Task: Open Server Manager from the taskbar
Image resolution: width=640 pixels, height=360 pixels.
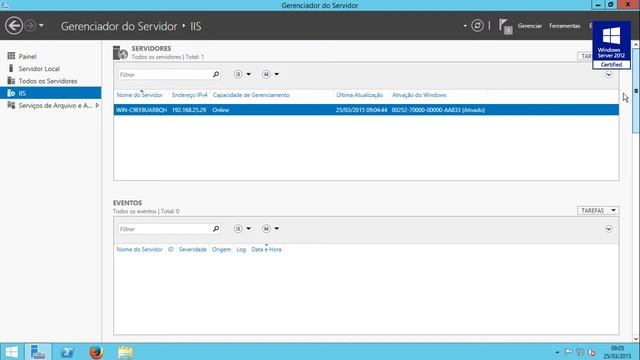Action: [38, 352]
